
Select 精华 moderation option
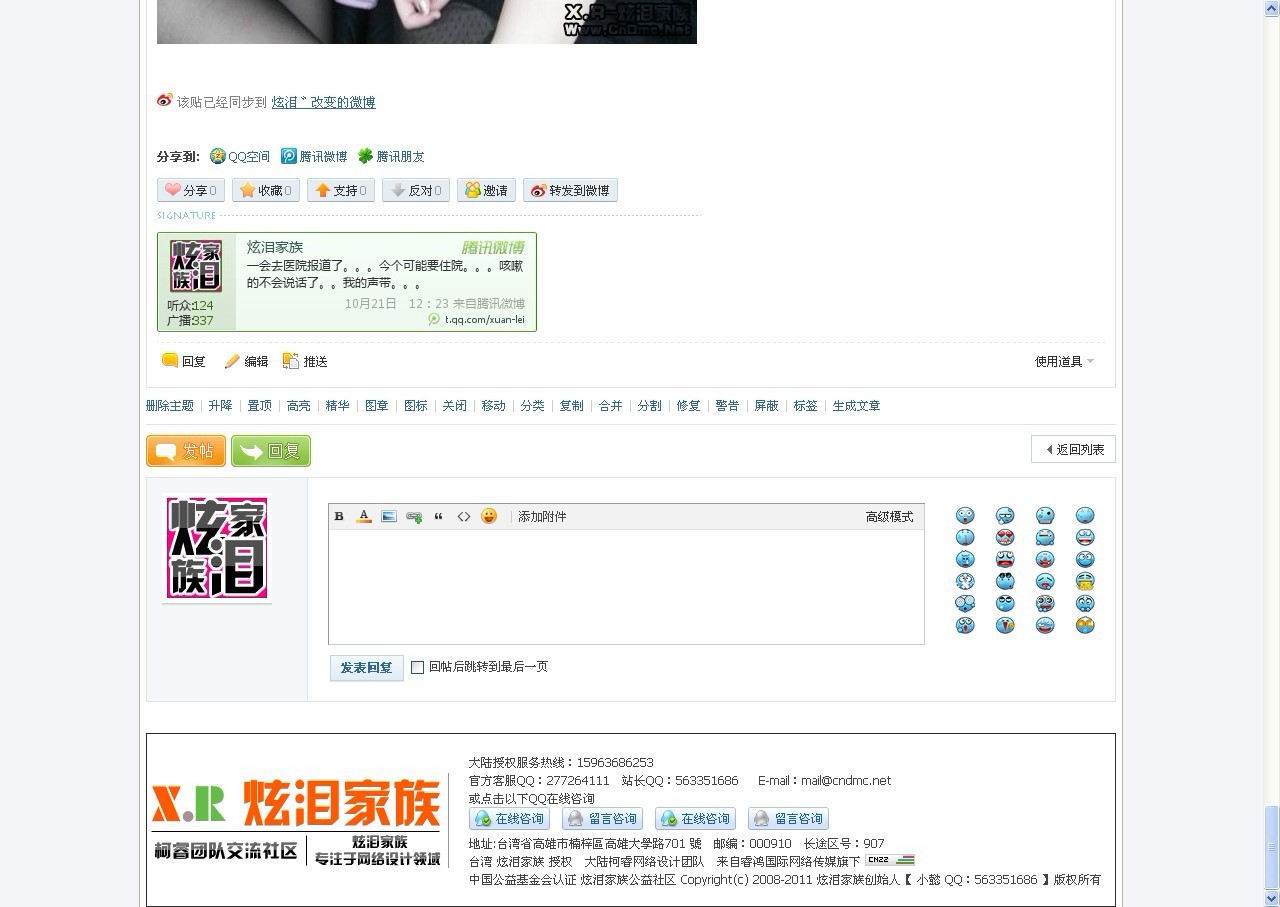pyautogui.click(x=337, y=406)
